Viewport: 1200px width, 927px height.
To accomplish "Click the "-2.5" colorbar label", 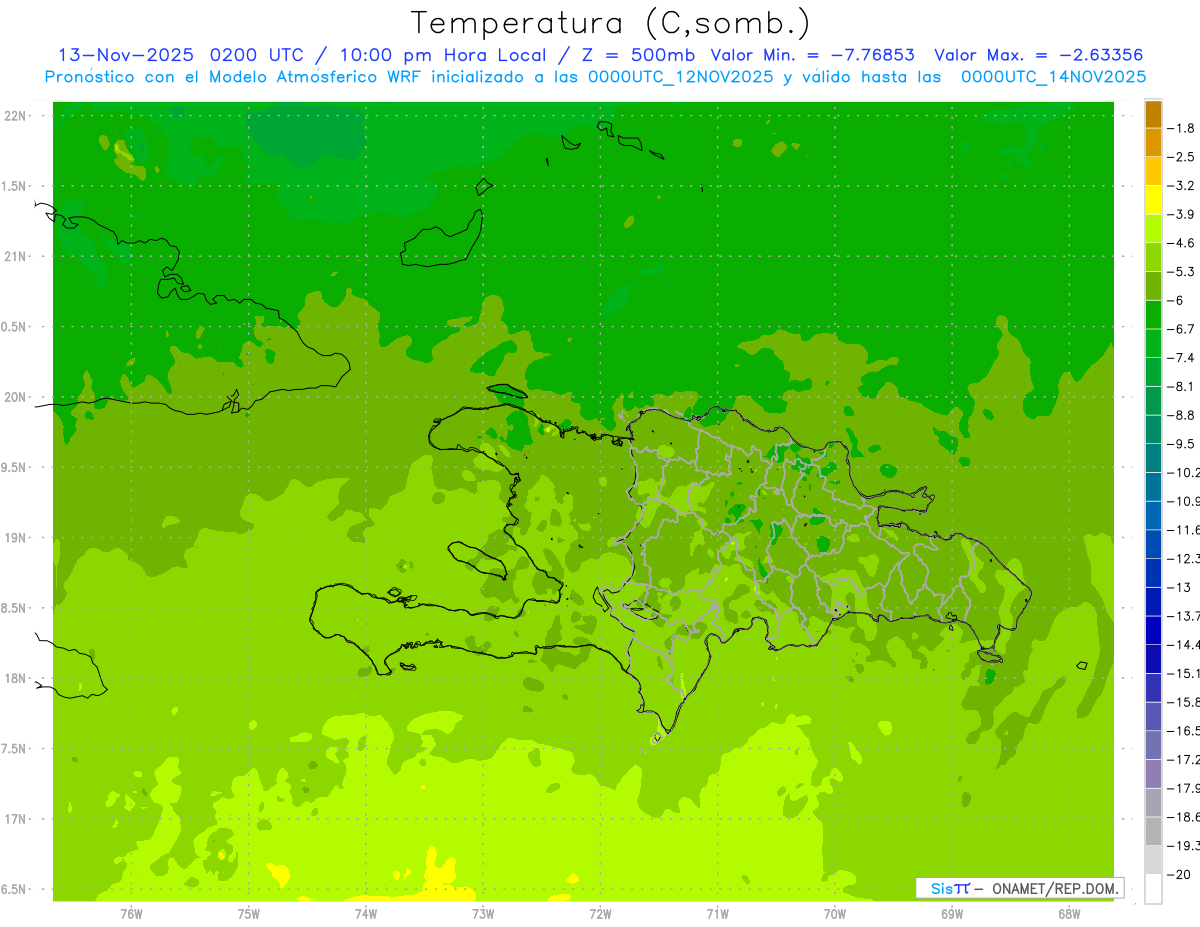I will [1180, 157].
